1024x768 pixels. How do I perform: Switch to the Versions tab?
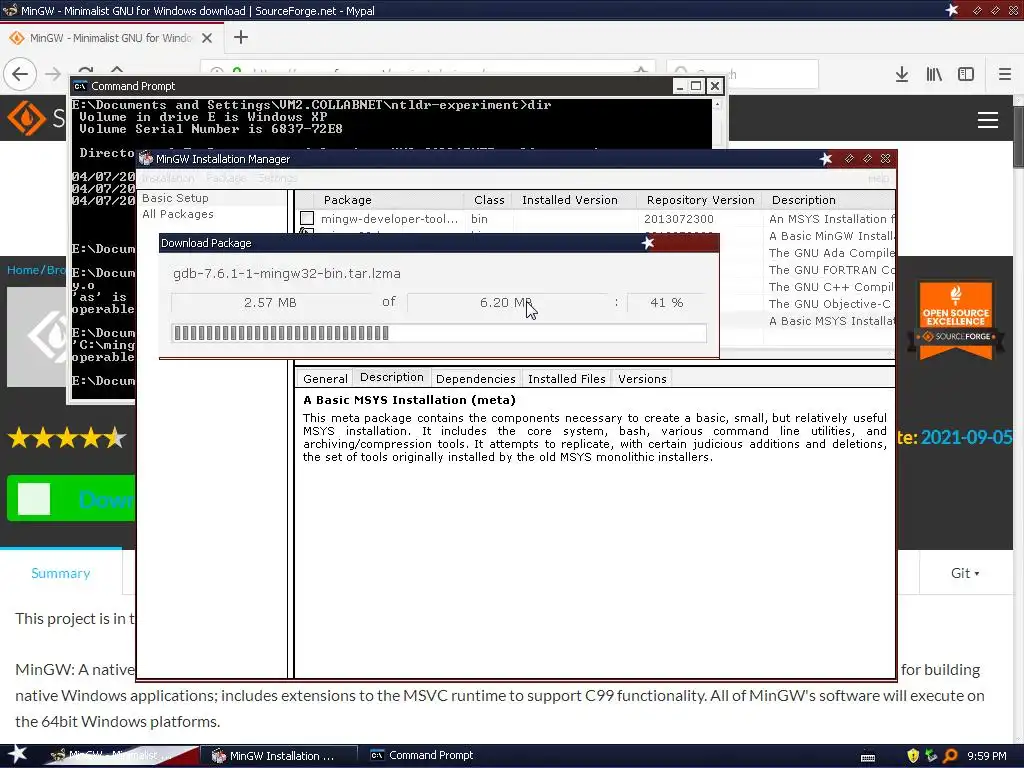pyautogui.click(x=642, y=379)
